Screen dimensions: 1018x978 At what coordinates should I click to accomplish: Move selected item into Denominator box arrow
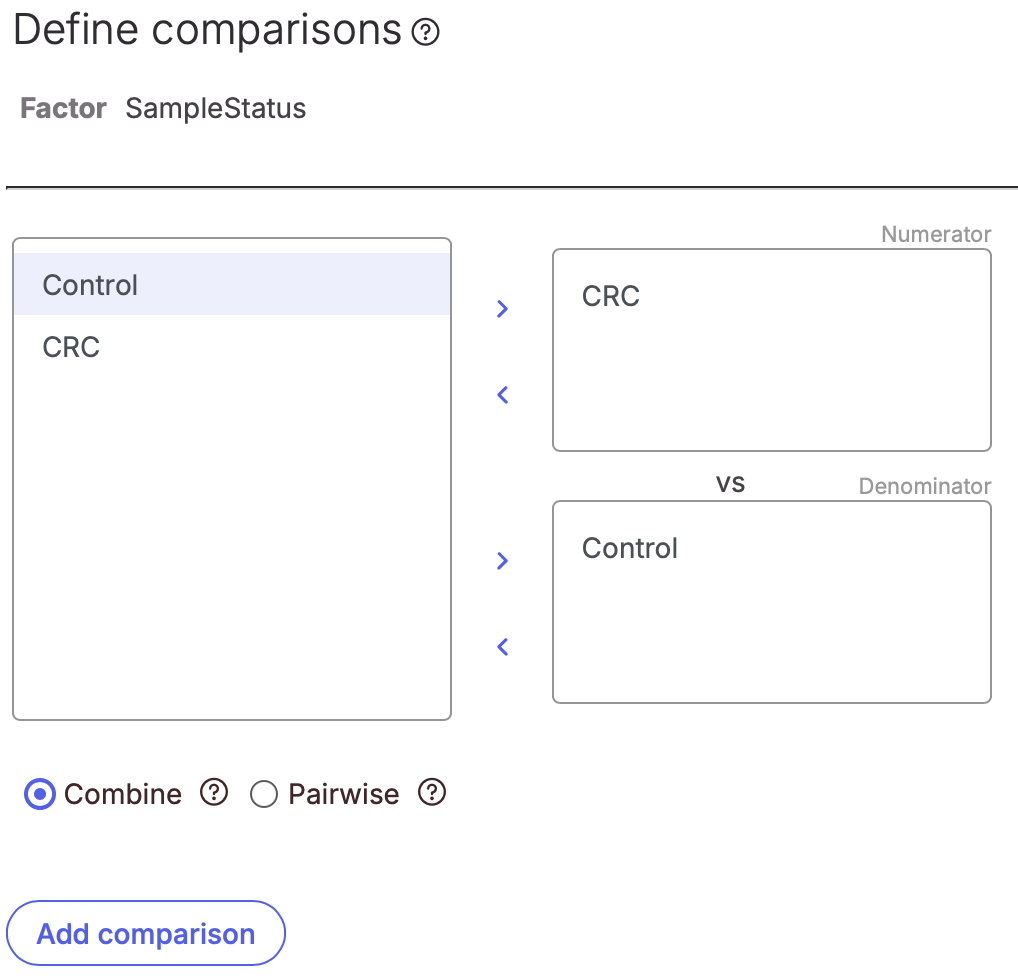[x=502, y=561]
